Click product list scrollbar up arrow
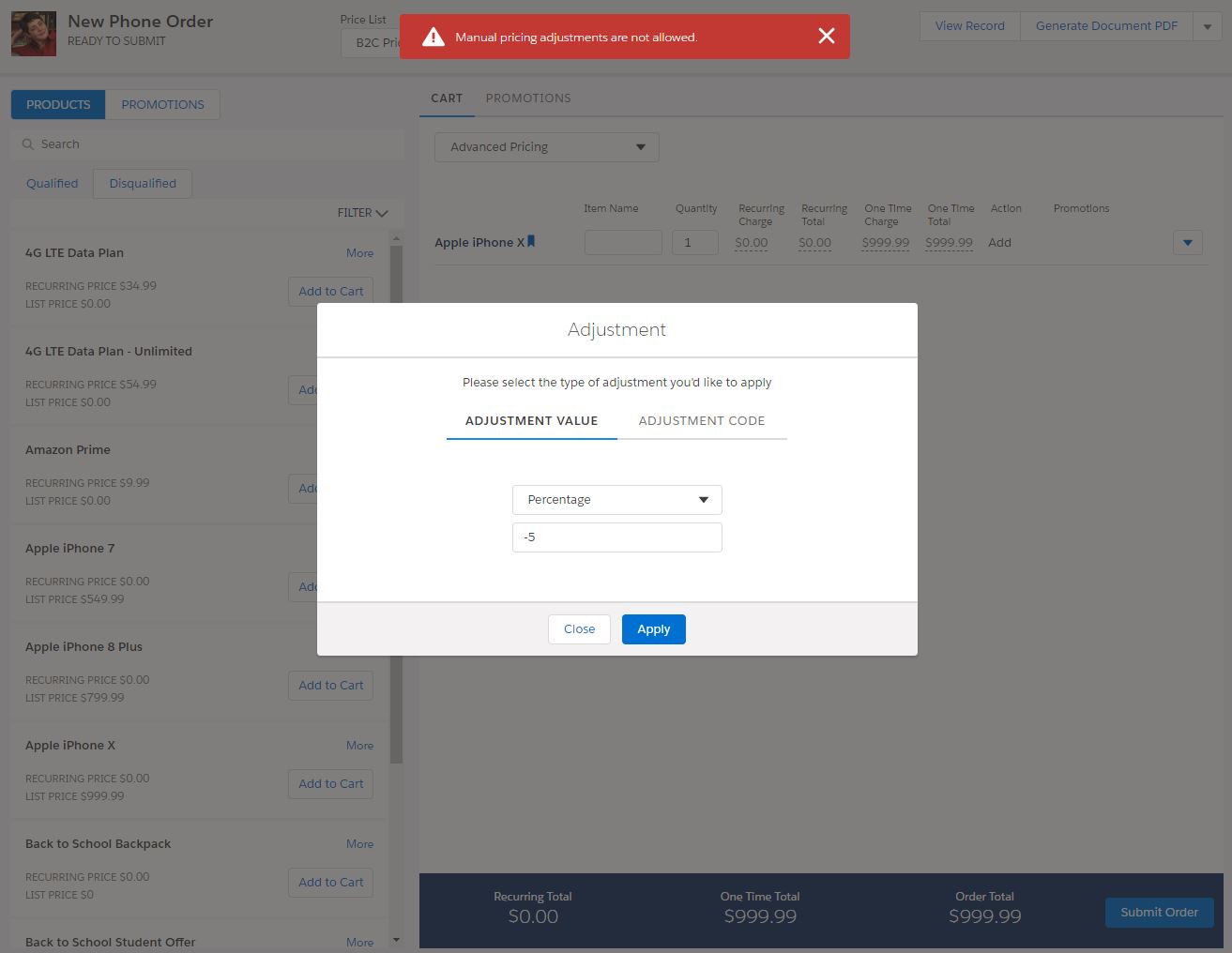 coord(396,238)
